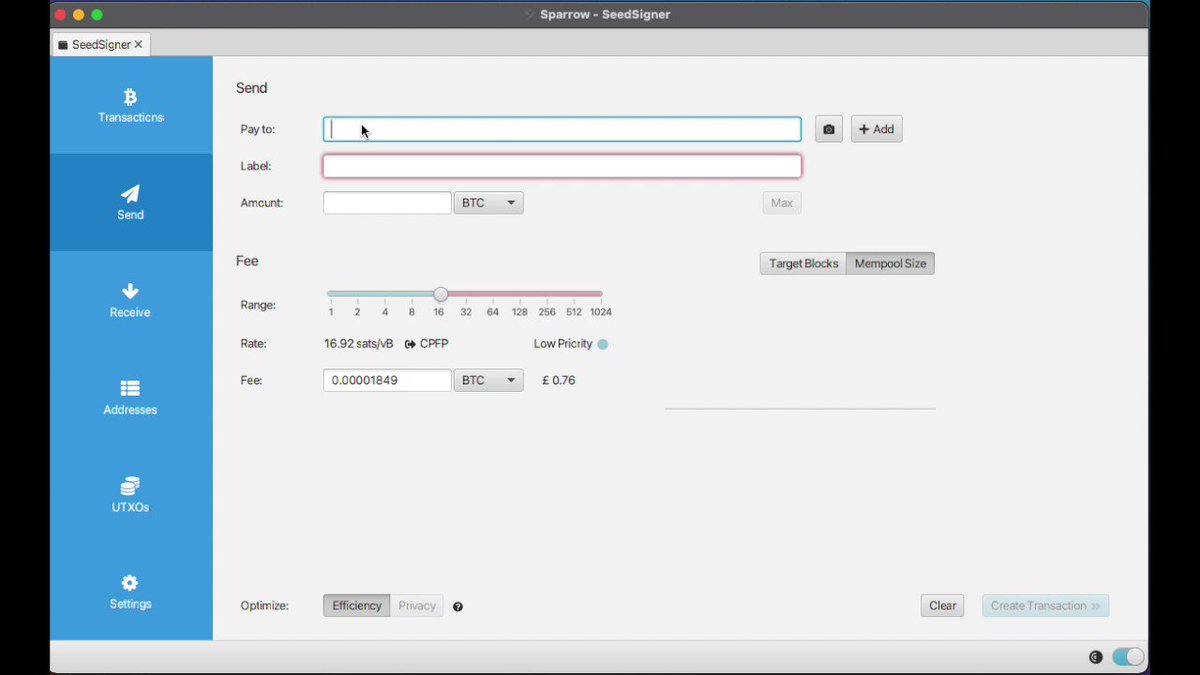Click the status bar icon beside toggle

point(1095,657)
